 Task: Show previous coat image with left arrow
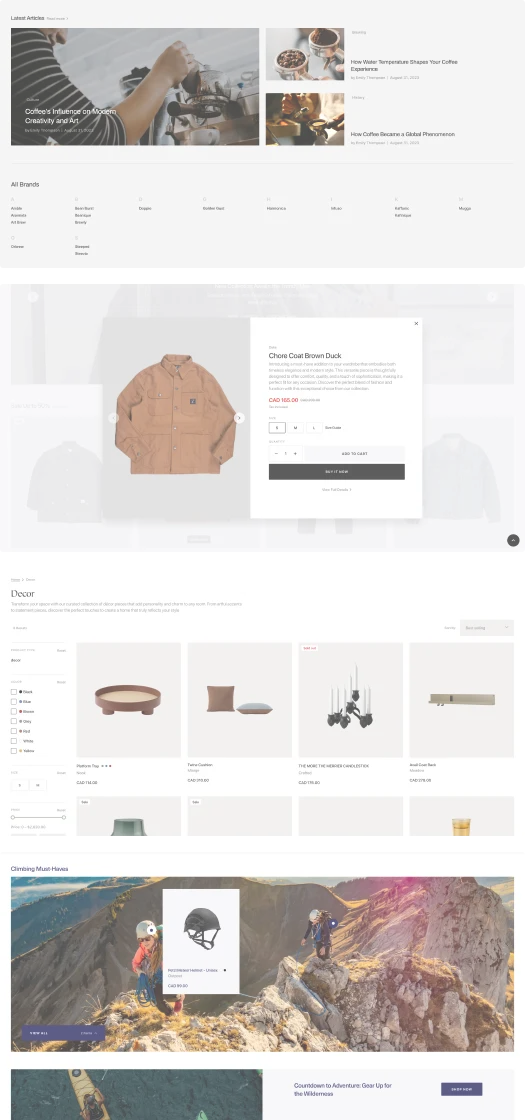tap(113, 418)
